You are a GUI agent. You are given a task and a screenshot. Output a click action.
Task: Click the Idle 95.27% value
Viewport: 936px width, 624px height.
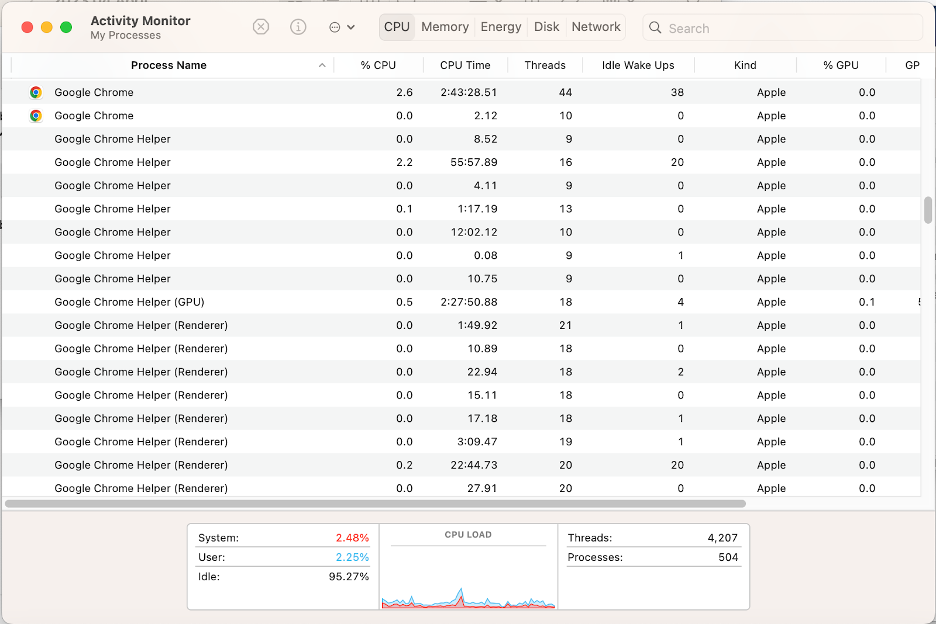(x=349, y=576)
